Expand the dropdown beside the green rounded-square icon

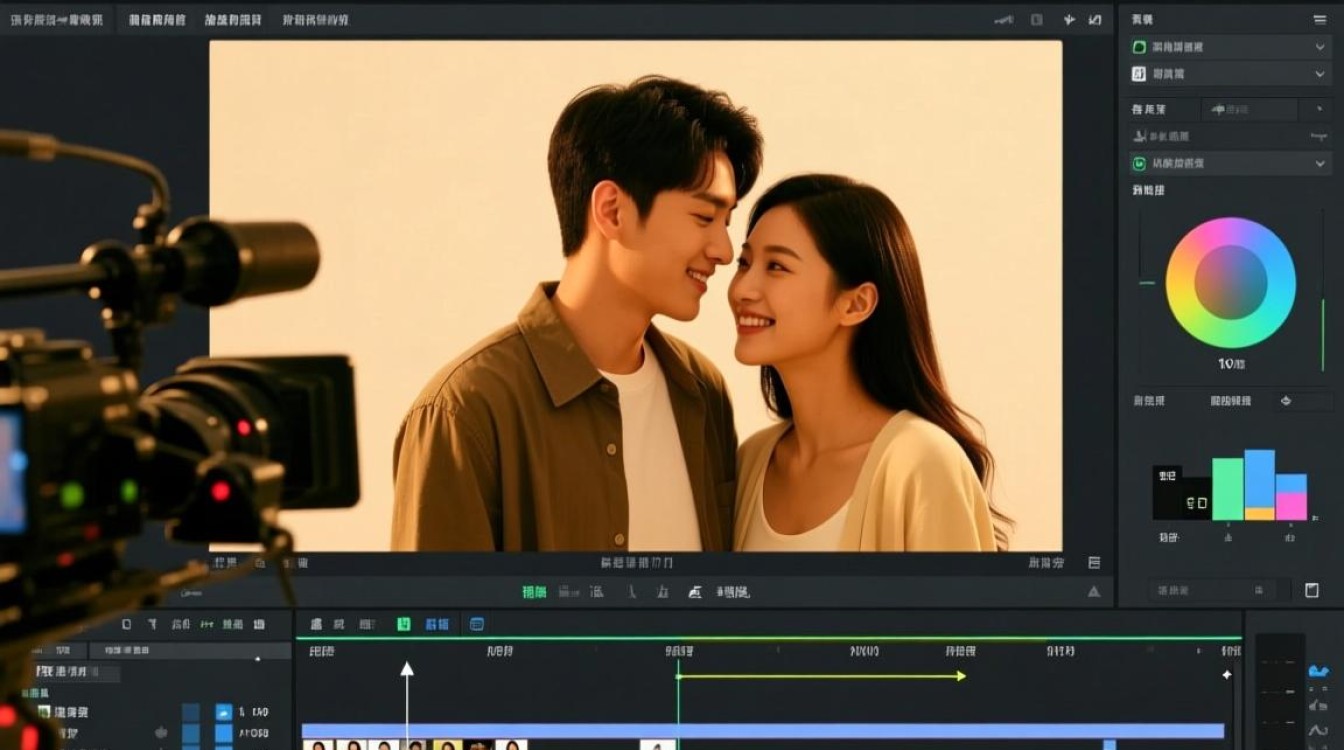(1320, 47)
